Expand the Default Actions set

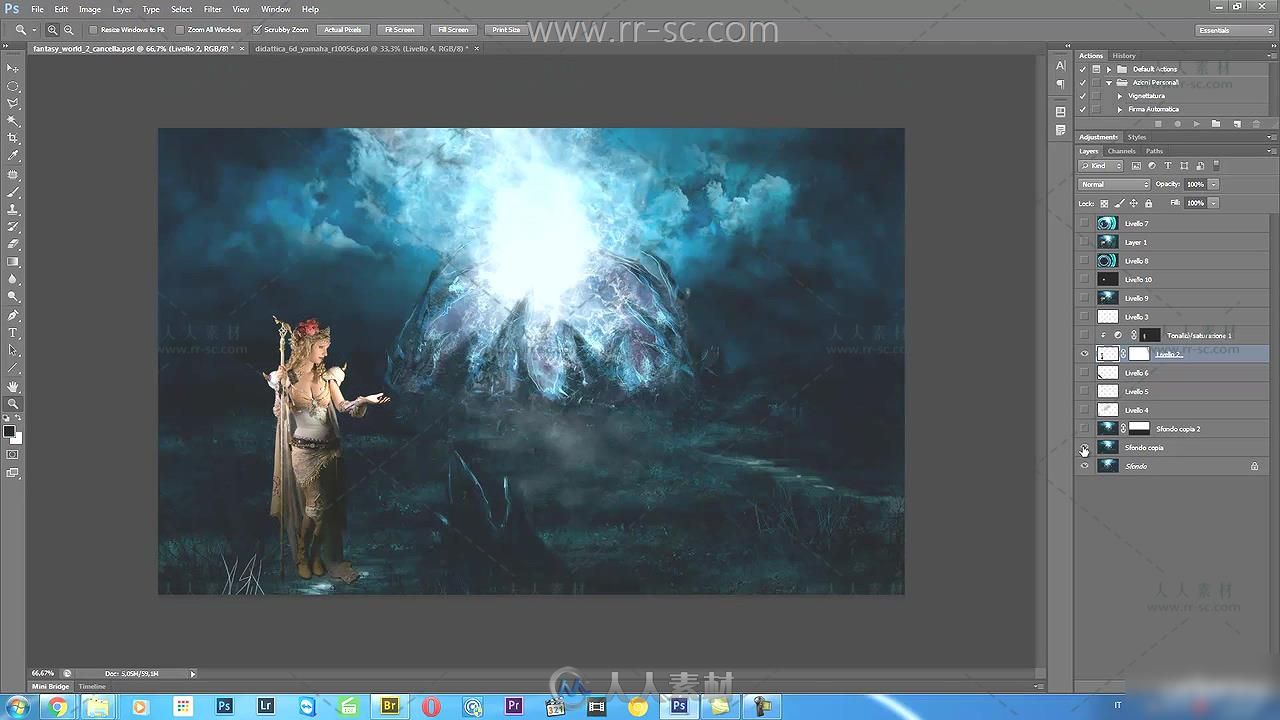click(x=1109, y=69)
